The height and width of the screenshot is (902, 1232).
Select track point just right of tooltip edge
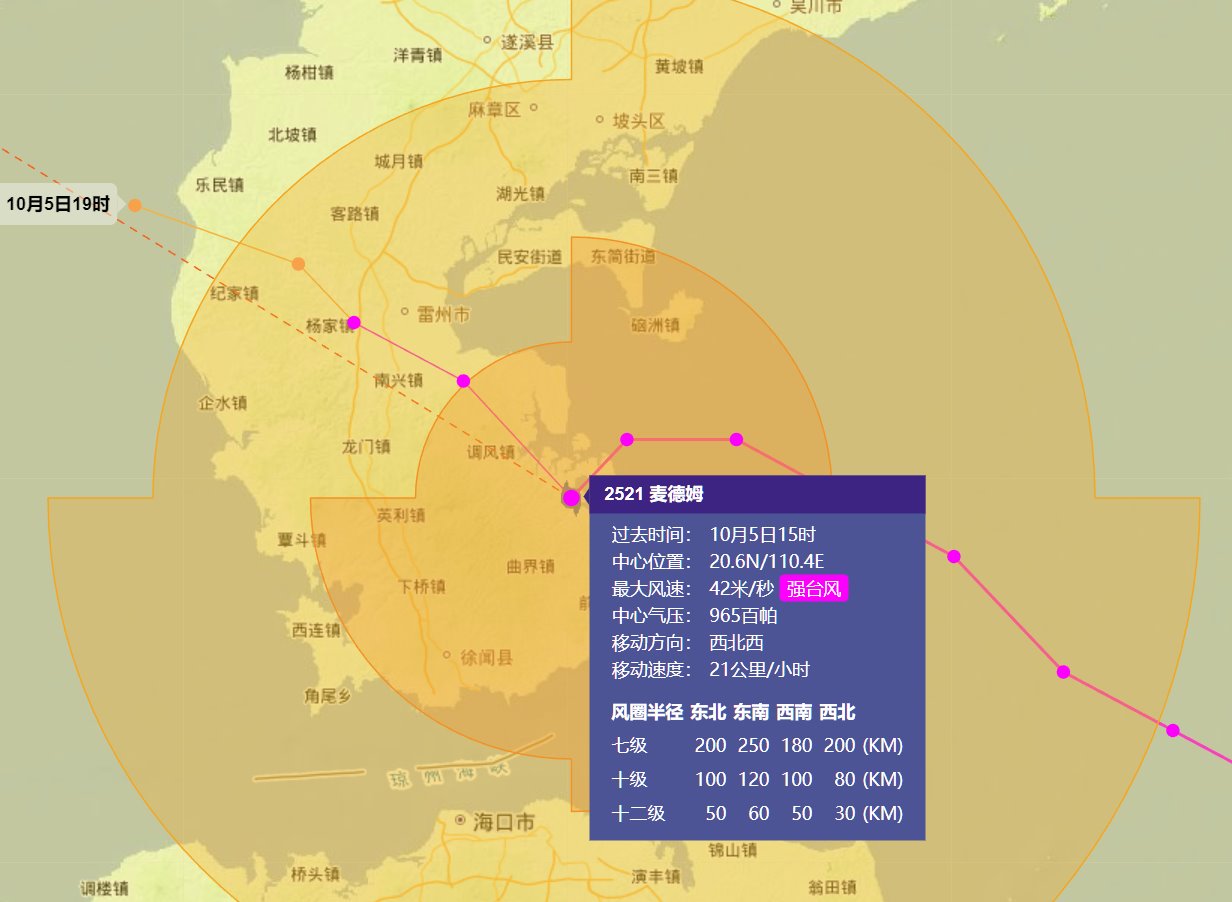click(953, 556)
